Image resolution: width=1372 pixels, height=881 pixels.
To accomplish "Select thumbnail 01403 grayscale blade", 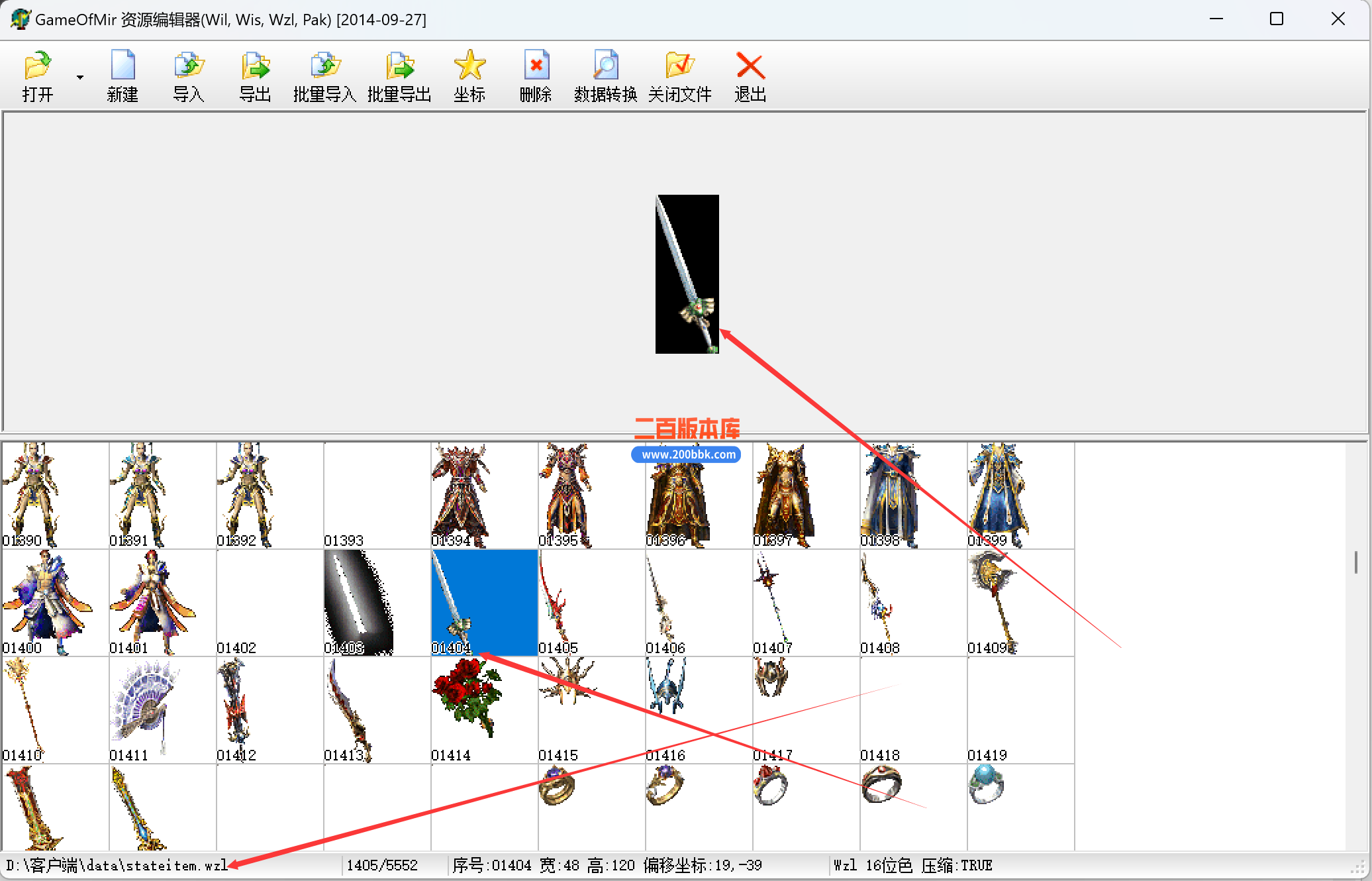I will [377, 603].
